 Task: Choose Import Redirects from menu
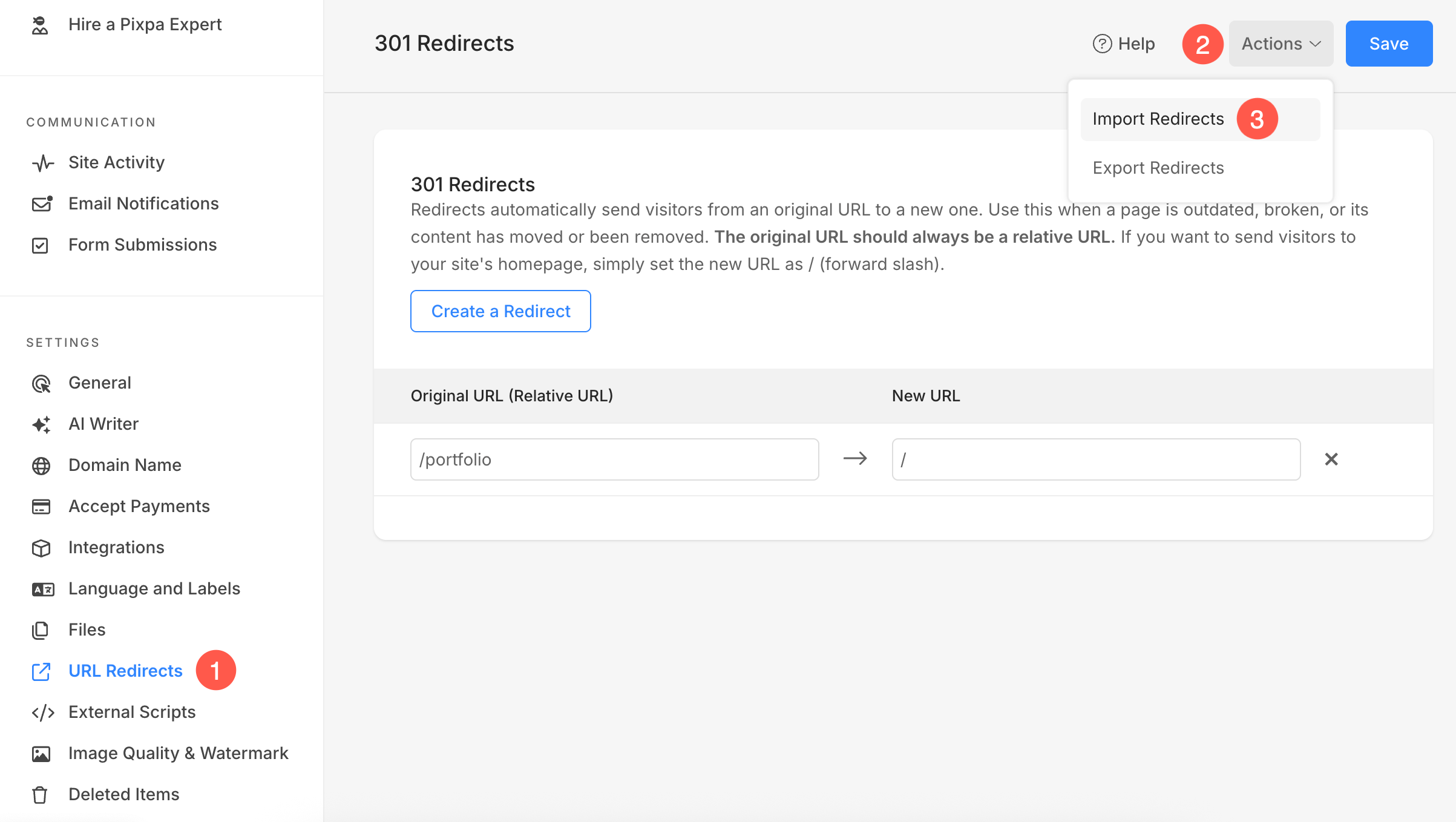(x=1158, y=119)
